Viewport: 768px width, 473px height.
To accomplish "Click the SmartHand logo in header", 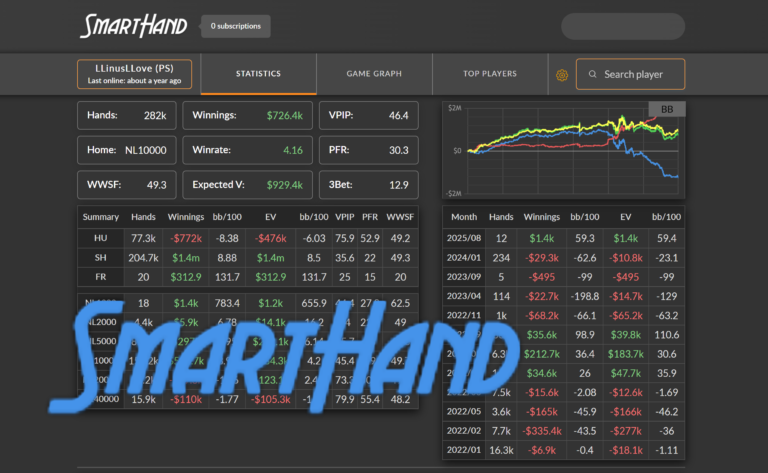I will pyautogui.click(x=133, y=26).
